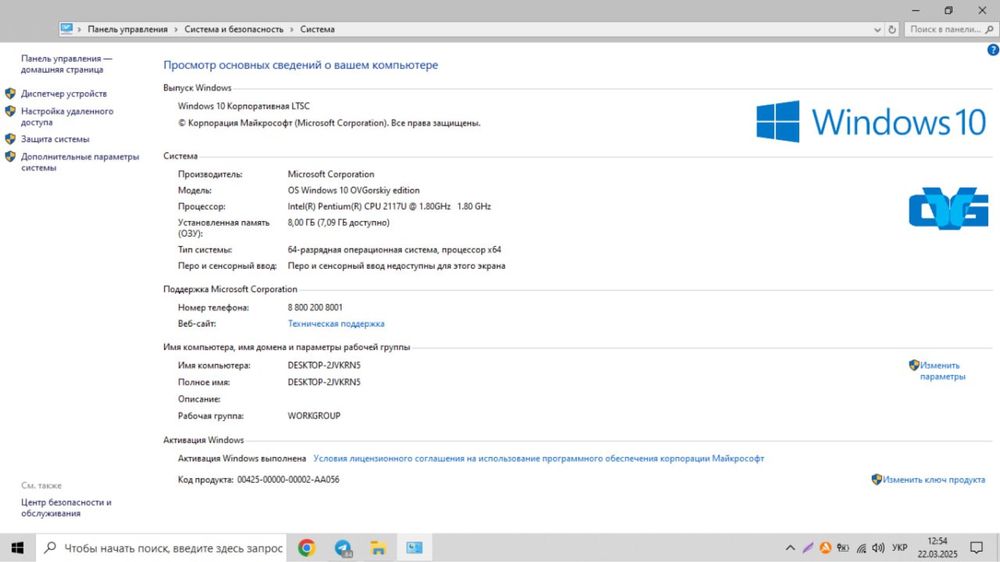Select the WORKGROUP value
The height and width of the screenshot is (562, 1000).
314,416
